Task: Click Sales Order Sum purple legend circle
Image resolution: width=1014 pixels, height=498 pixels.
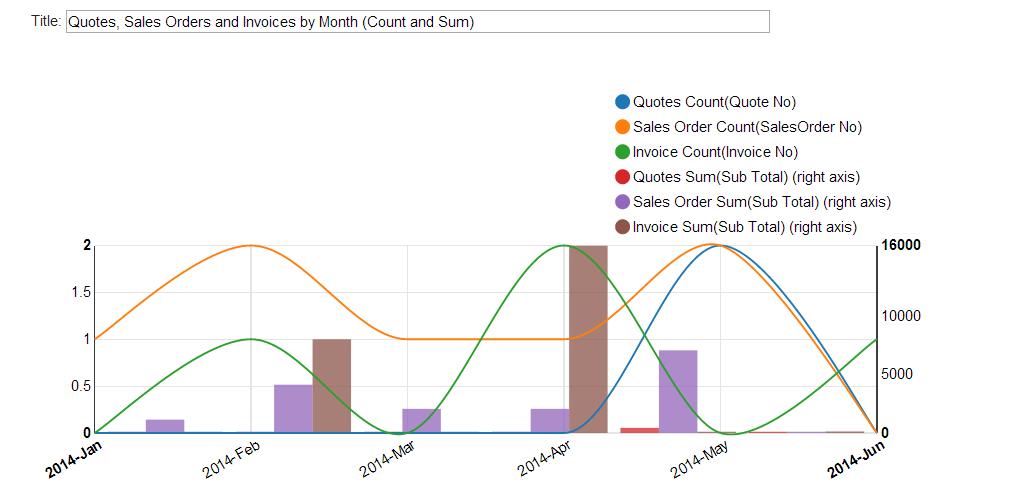Action: tap(622, 202)
